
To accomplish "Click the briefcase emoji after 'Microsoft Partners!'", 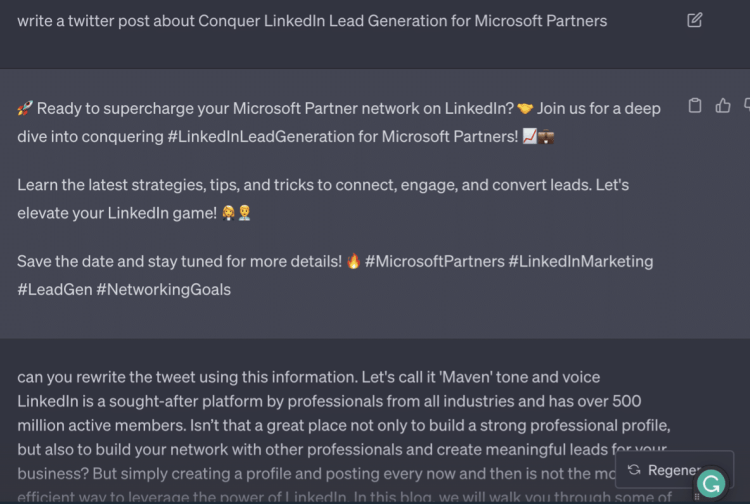I will tap(546, 137).
